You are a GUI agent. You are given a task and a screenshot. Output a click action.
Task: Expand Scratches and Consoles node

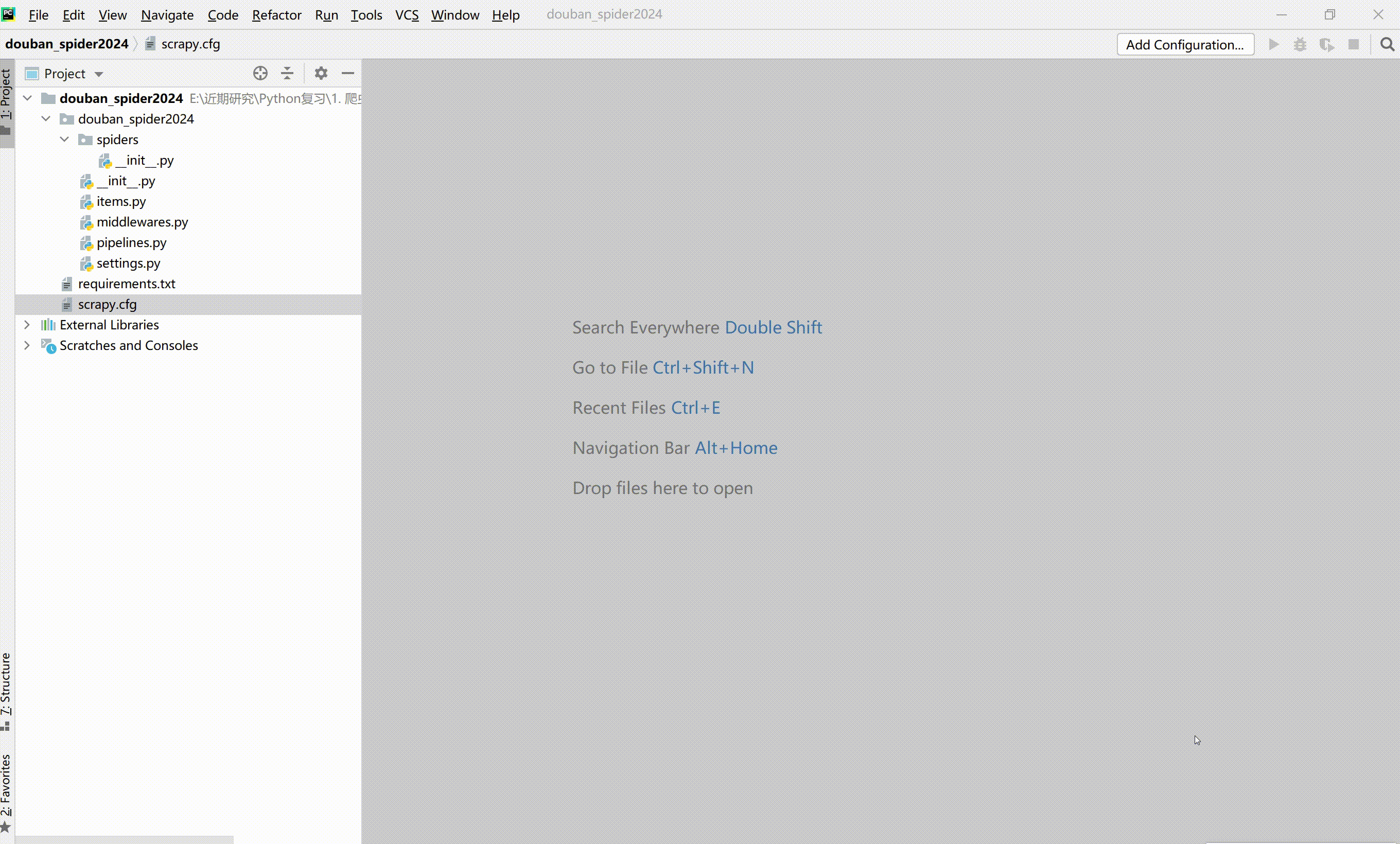click(27, 345)
